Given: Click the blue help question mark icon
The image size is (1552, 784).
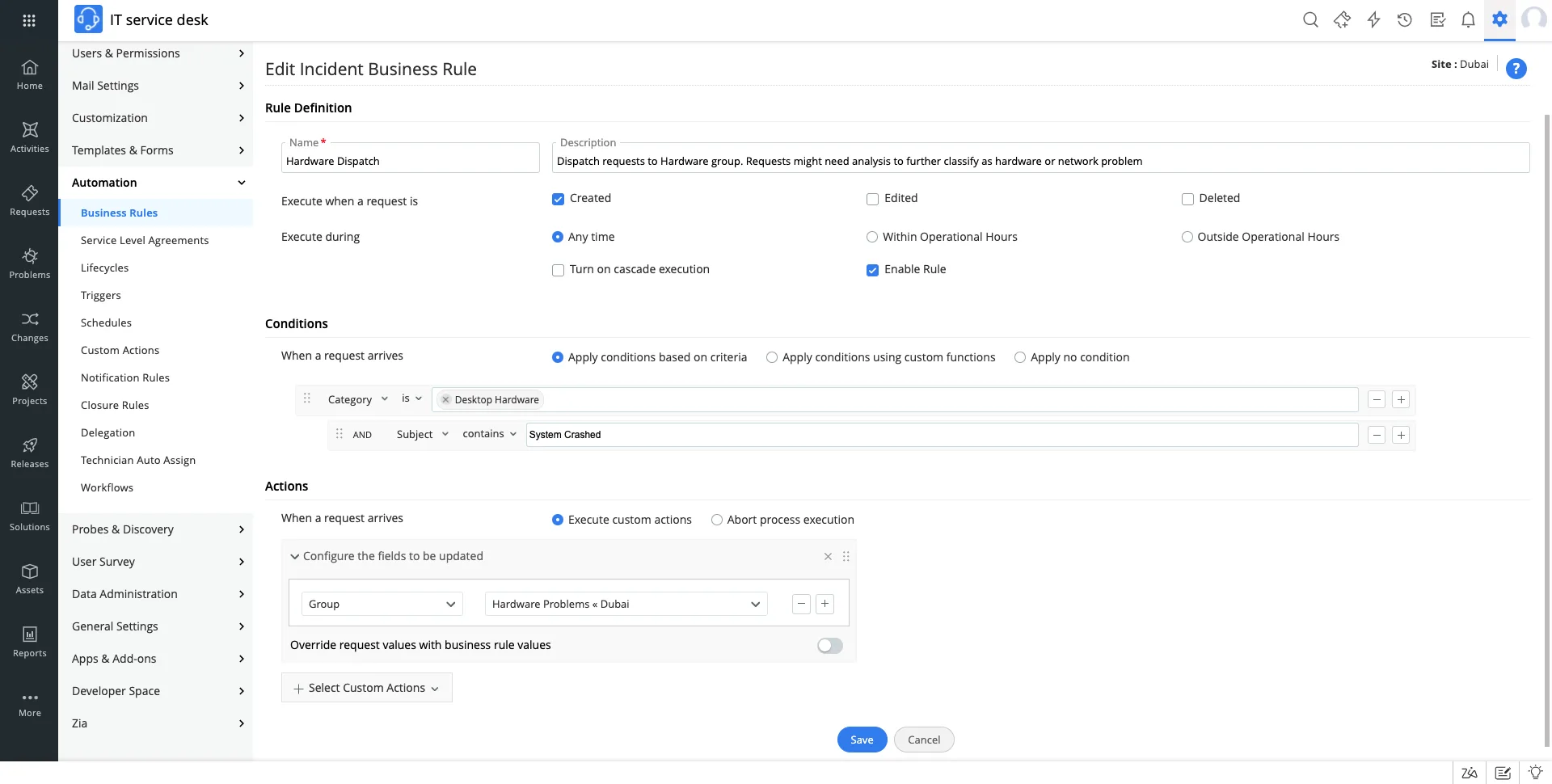Looking at the screenshot, I should [x=1516, y=69].
